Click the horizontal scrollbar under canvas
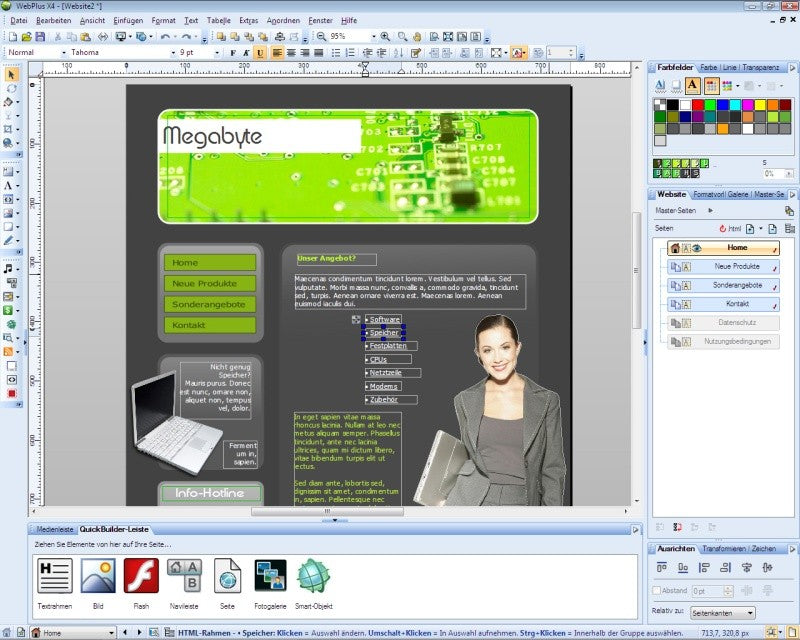Viewport: 800px width, 640px height. click(x=327, y=511)
